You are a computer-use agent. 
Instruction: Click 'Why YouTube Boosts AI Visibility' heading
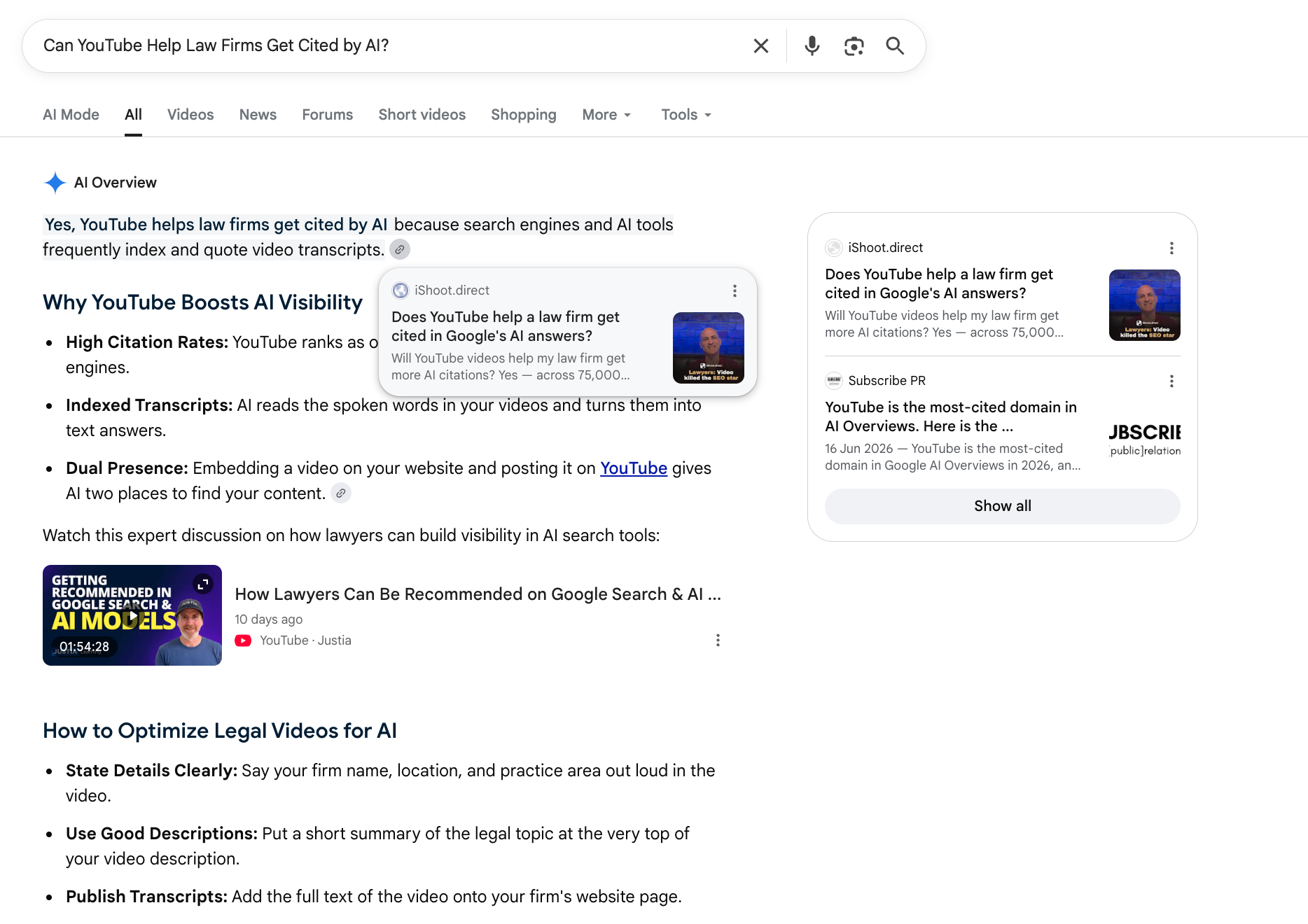click(202, 302)
